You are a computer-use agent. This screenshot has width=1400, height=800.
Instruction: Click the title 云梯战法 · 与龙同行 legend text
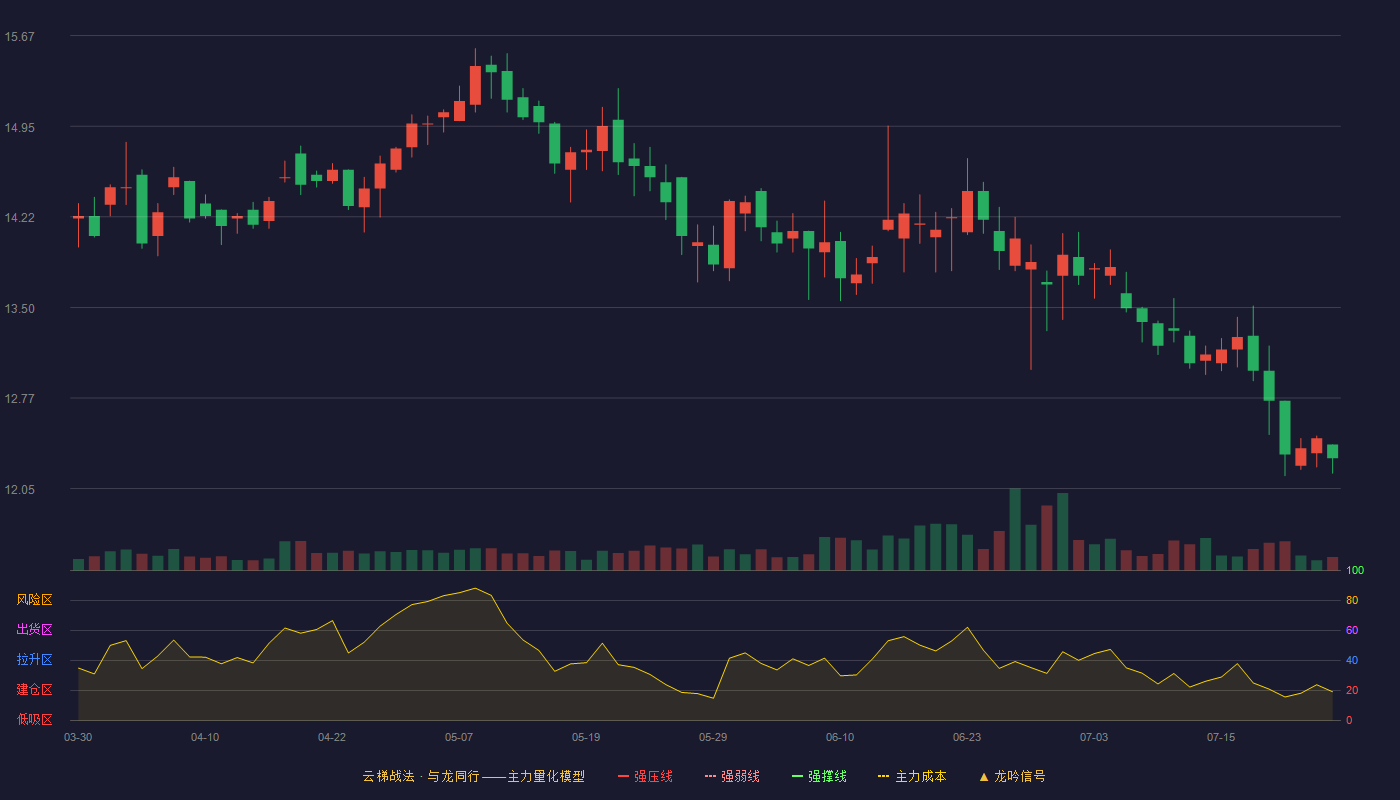pos(421,776)
